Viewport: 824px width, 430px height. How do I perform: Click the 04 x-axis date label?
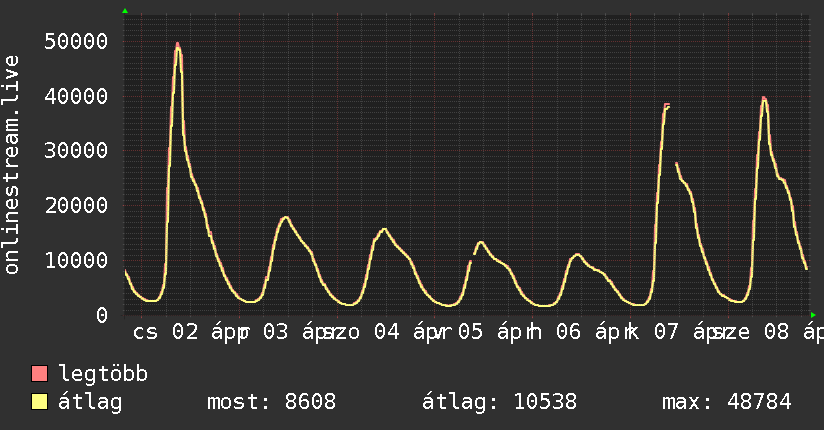(387, 332)
